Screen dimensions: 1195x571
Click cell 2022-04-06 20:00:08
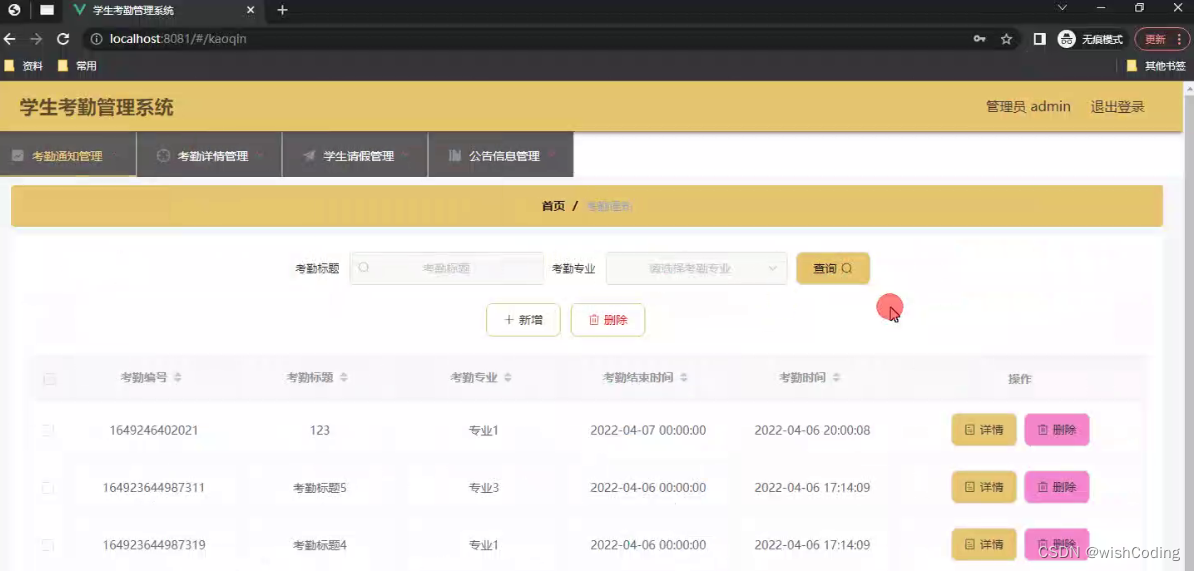[x=812, y=430]
